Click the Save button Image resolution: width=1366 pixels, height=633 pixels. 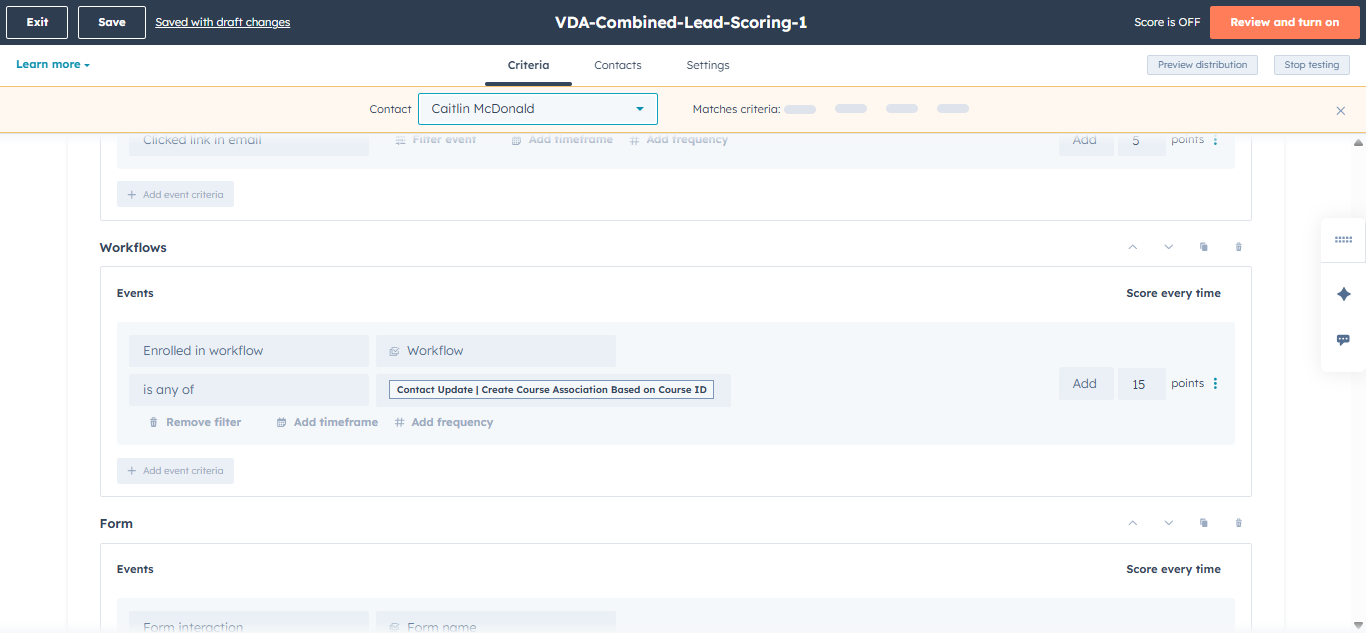(x=112, y=22)
